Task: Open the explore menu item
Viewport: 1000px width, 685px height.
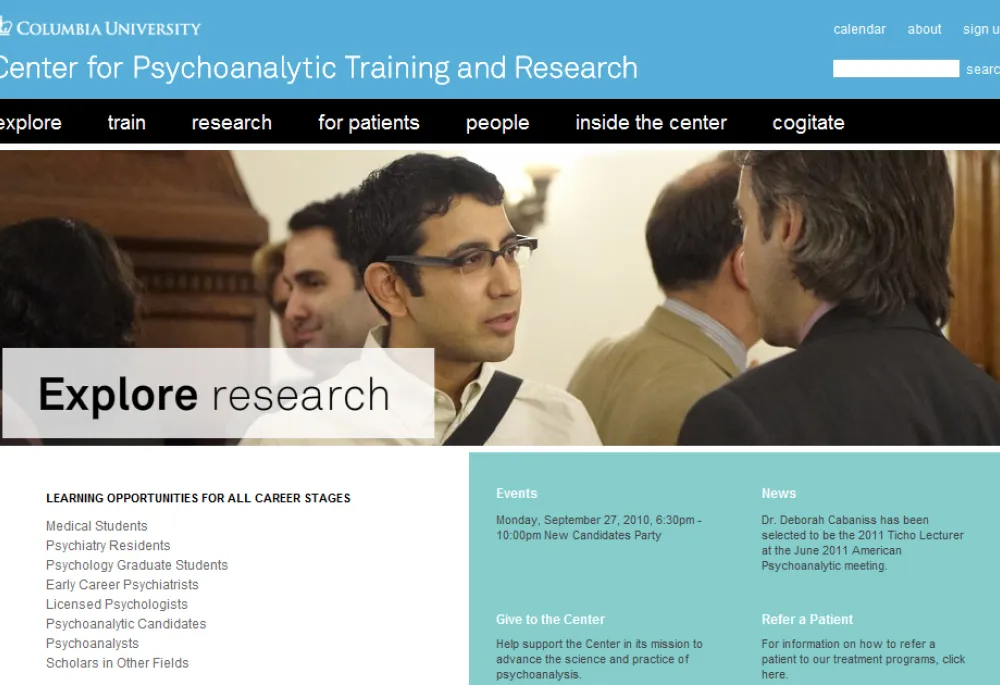Action: [30, 122]
